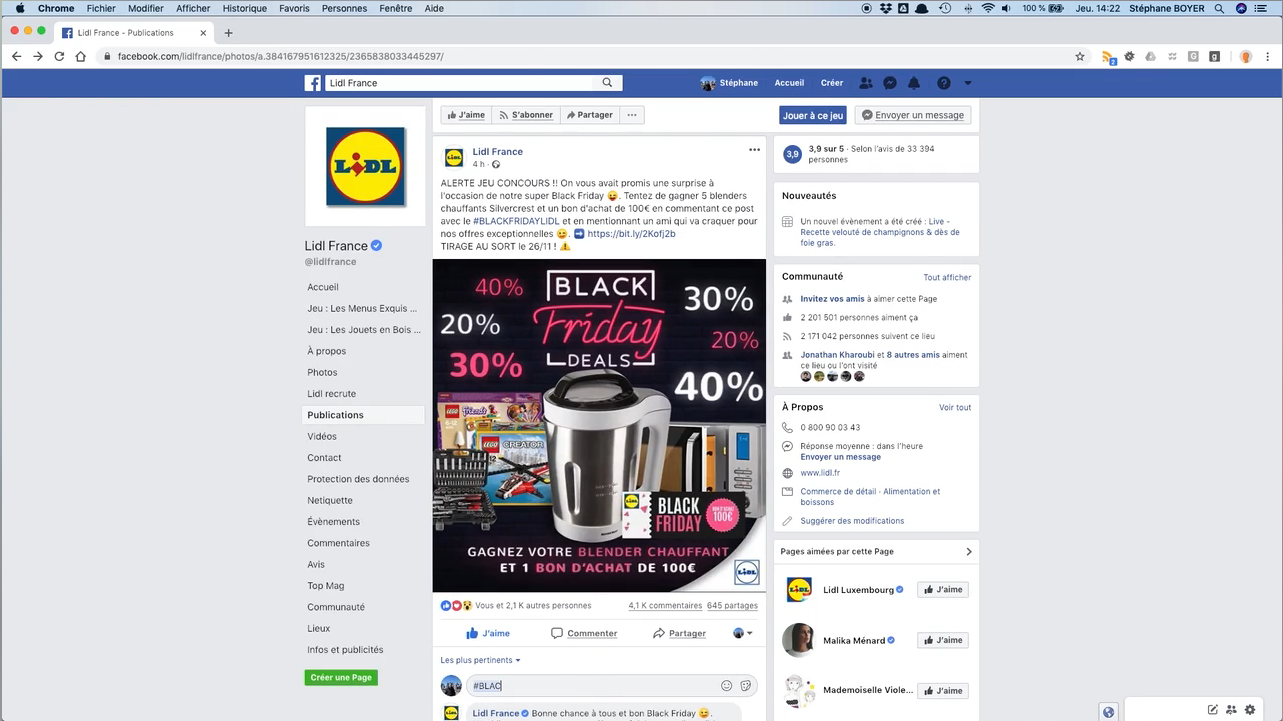Open the bit.ly link in post
This screenshot has width=1283, height=721.
631,234
